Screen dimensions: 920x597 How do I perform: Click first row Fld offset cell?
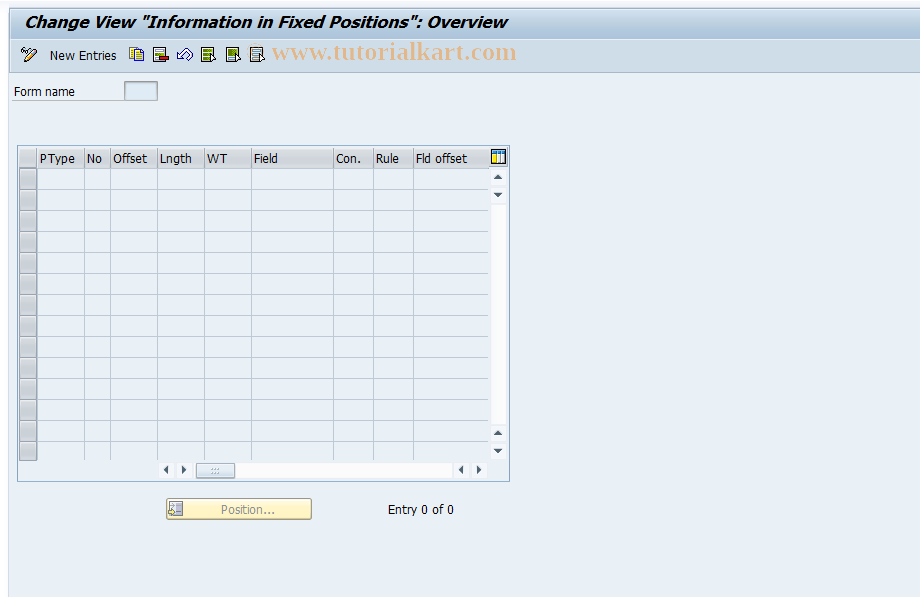click(x=451, y=179)
